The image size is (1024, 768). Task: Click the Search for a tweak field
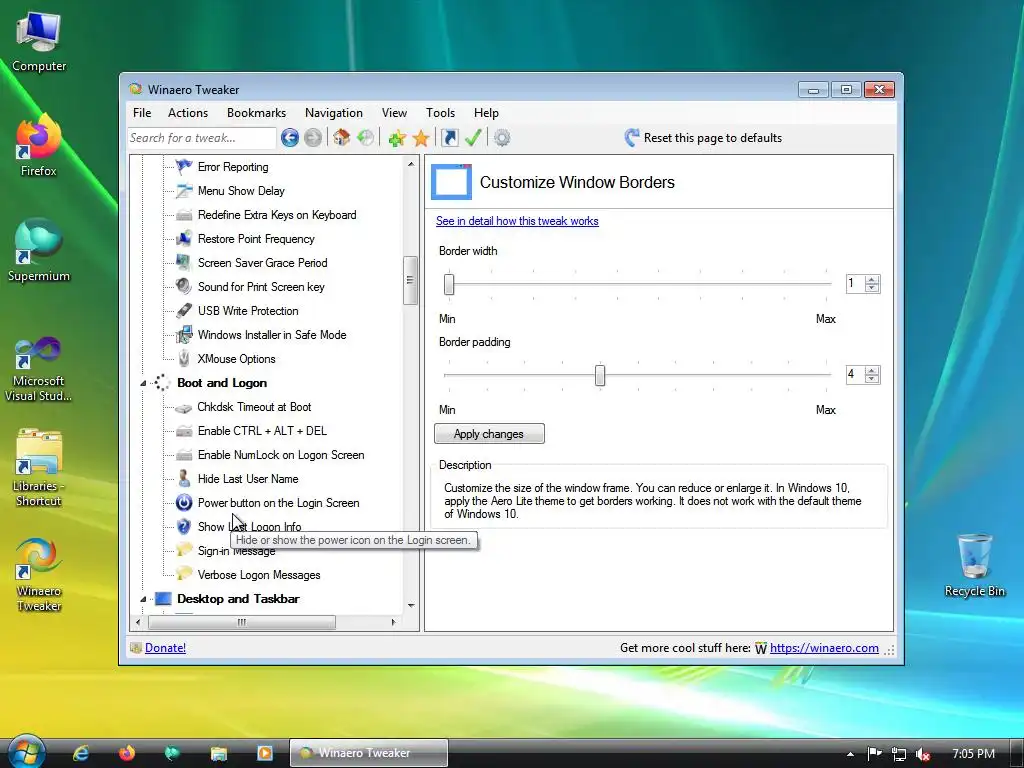coord(202,138)
